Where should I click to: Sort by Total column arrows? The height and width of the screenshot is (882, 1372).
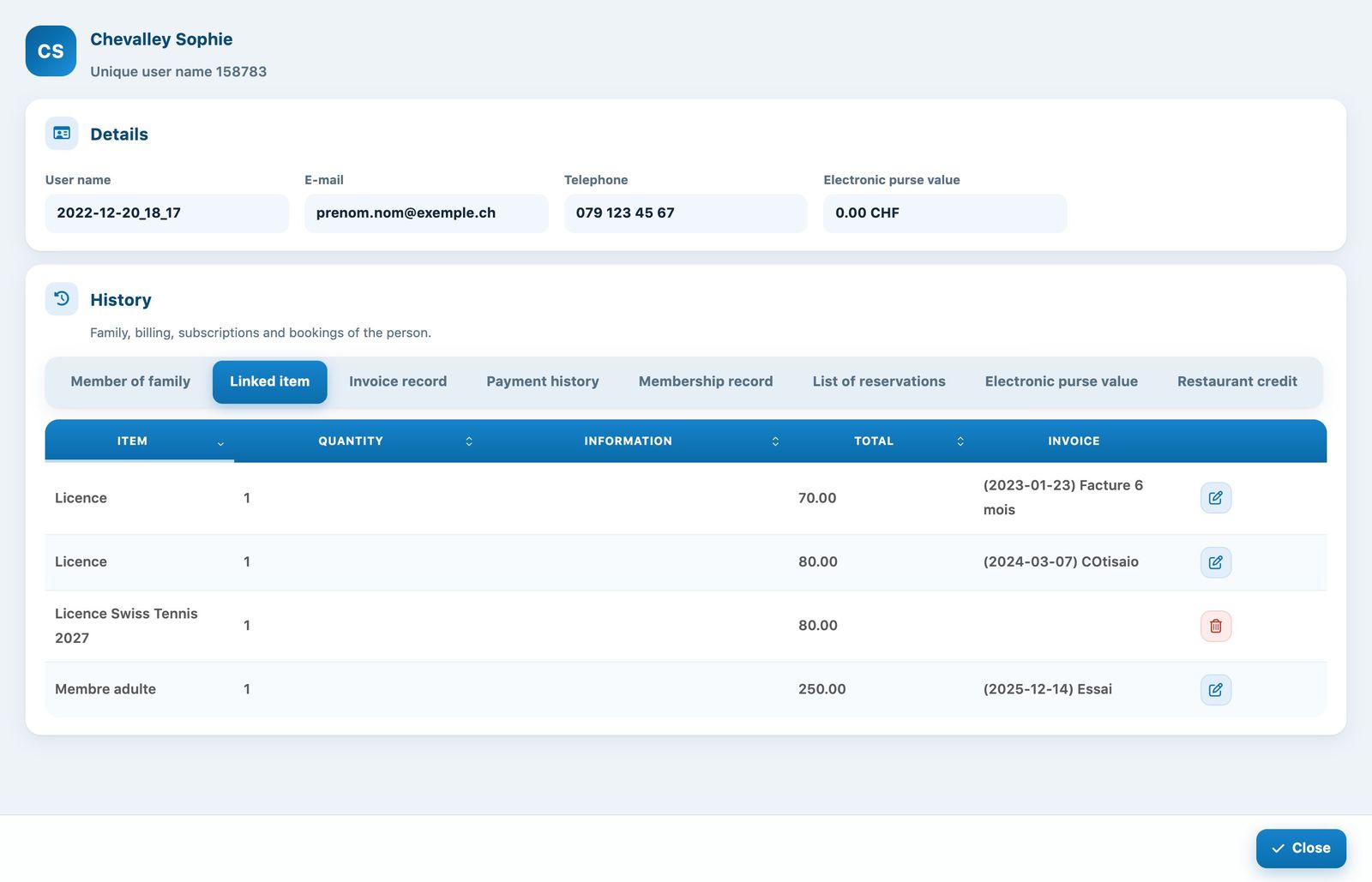pyautogui.click(x=960, y=441)
